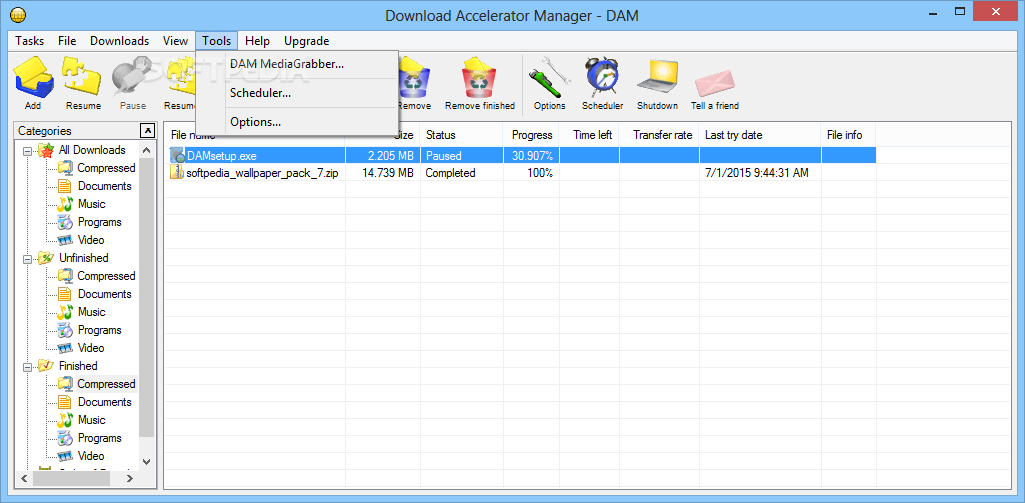Click the 30.907% progress cell

531,156
